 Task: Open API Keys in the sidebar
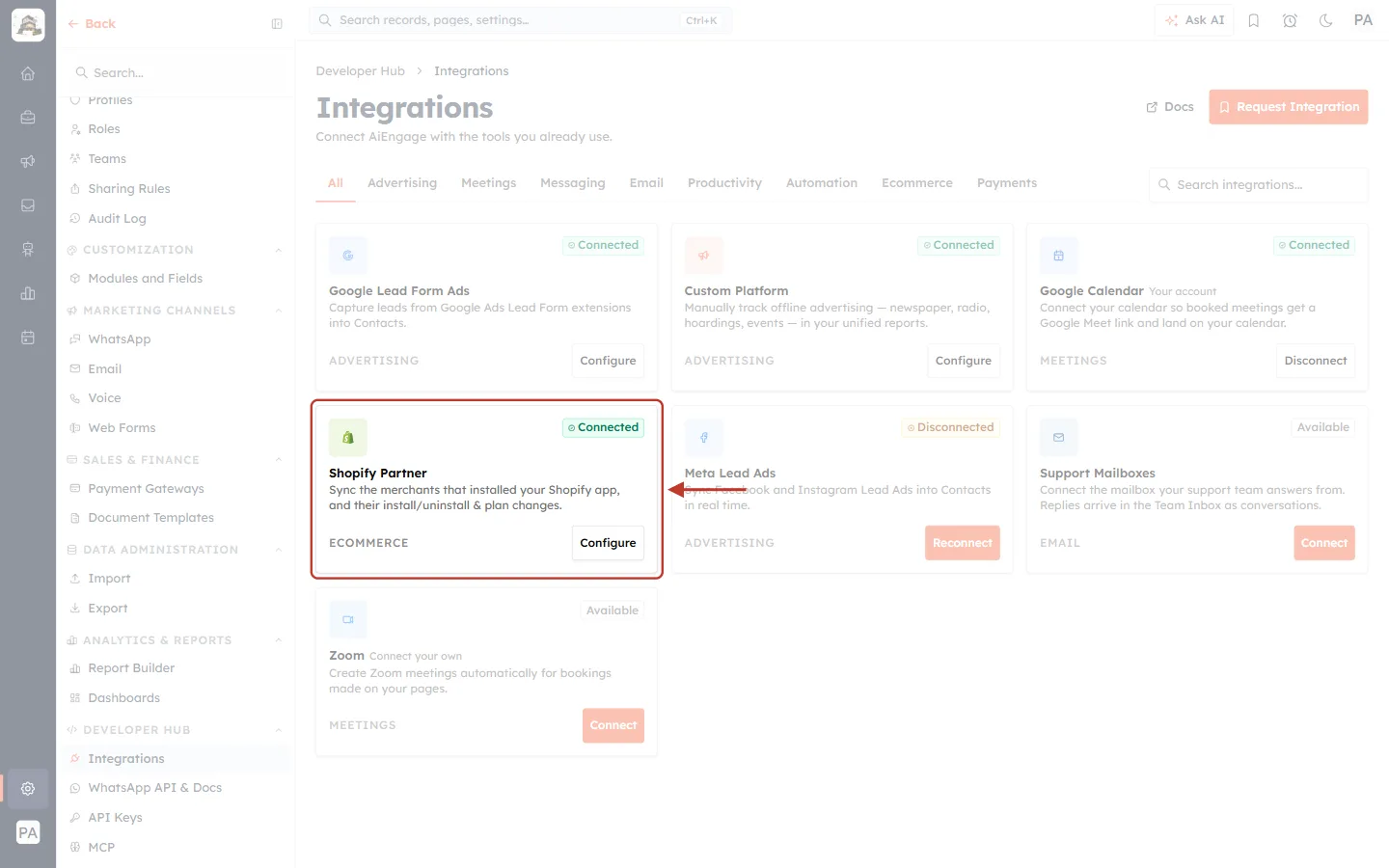tap(115, 818)
